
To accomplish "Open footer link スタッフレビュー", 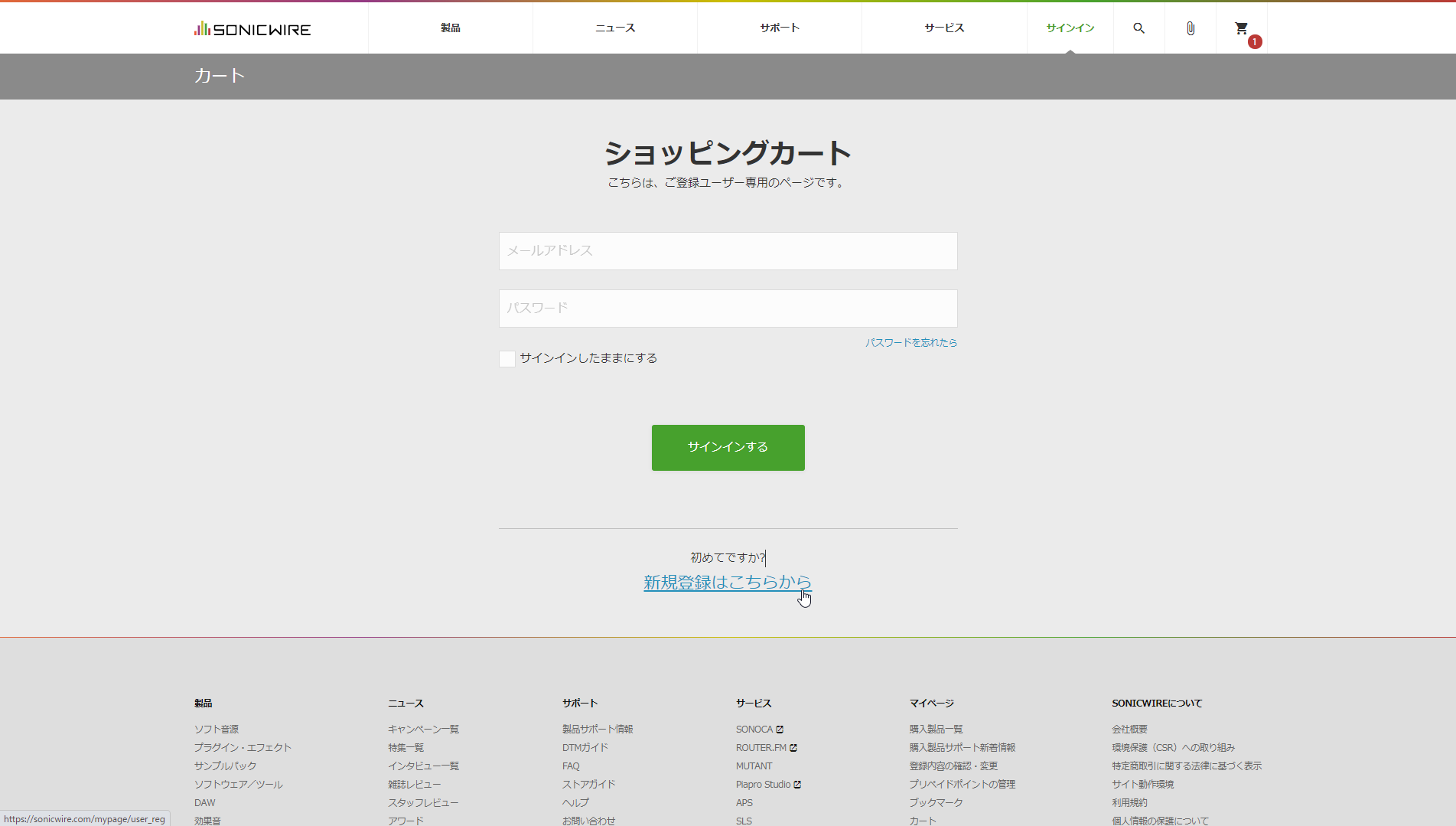I will (x=423, y=803).
